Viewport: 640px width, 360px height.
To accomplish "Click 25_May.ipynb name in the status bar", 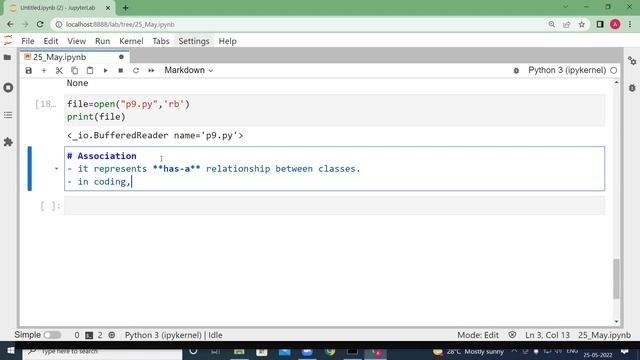I will 604,335.
